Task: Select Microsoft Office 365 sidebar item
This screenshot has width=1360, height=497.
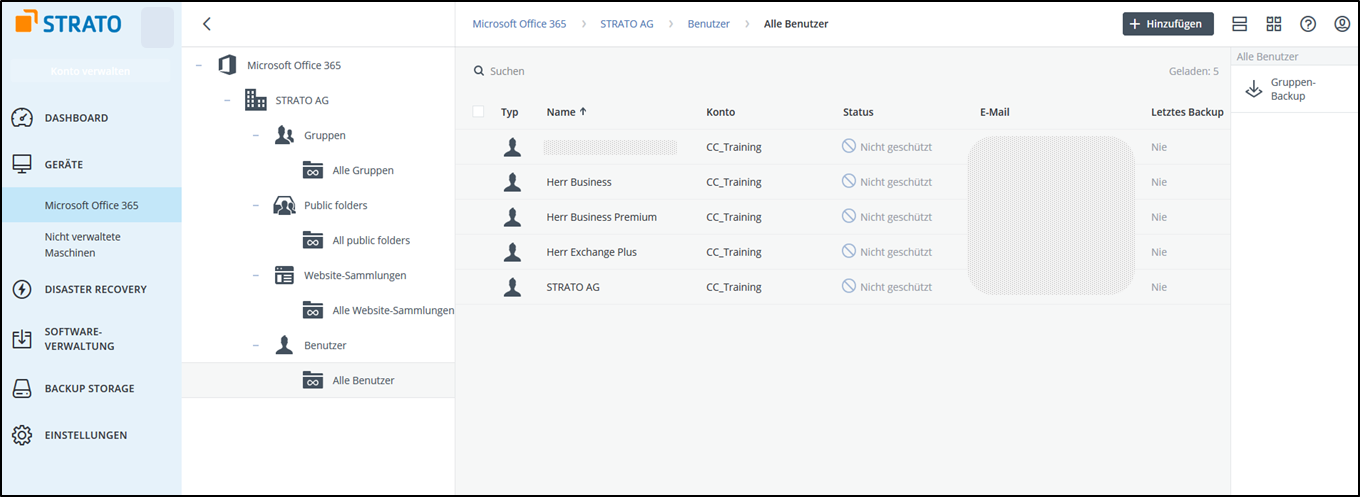Action: [91, 205]
